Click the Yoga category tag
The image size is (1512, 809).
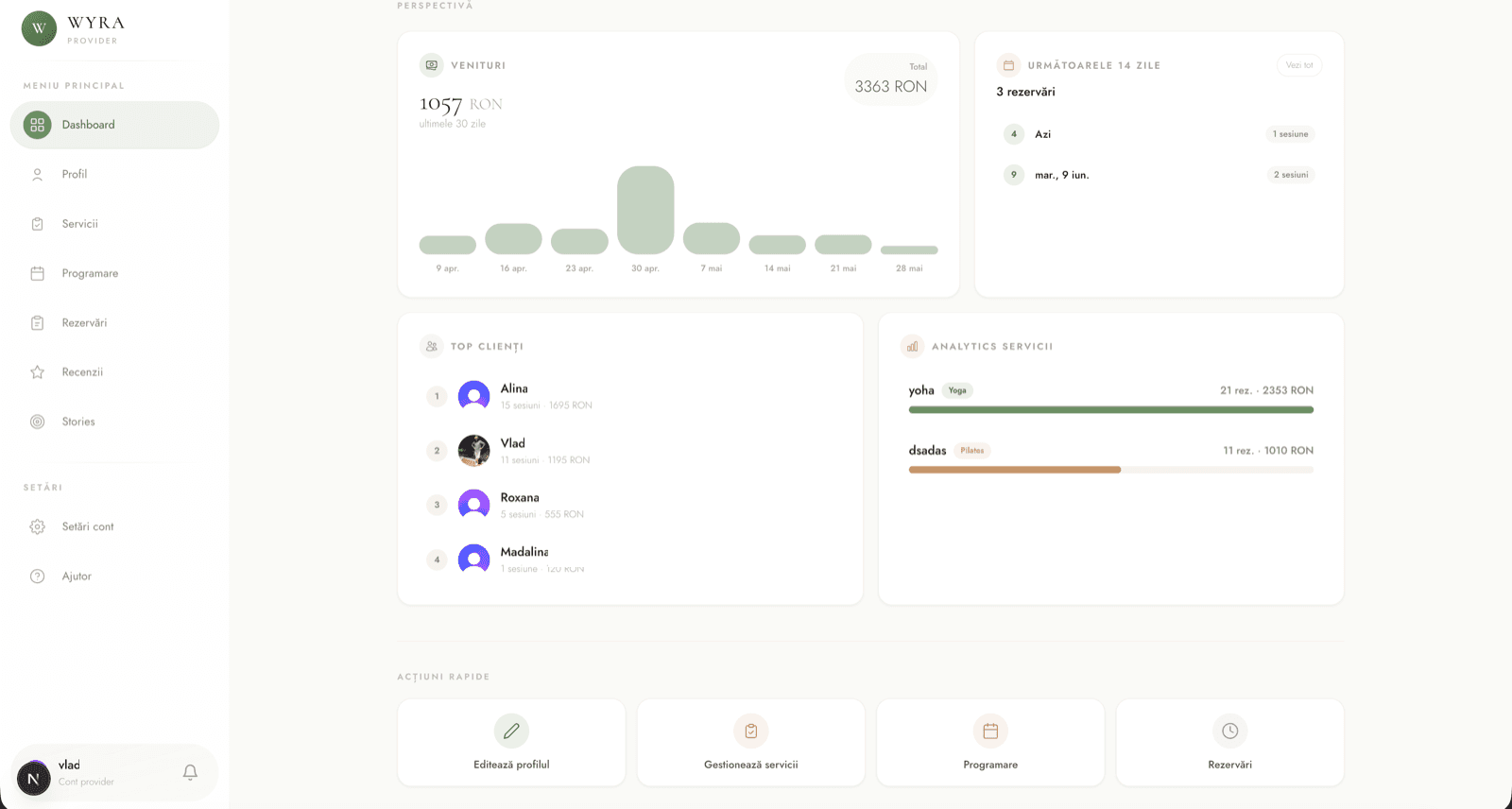click(x=957, y=390)
